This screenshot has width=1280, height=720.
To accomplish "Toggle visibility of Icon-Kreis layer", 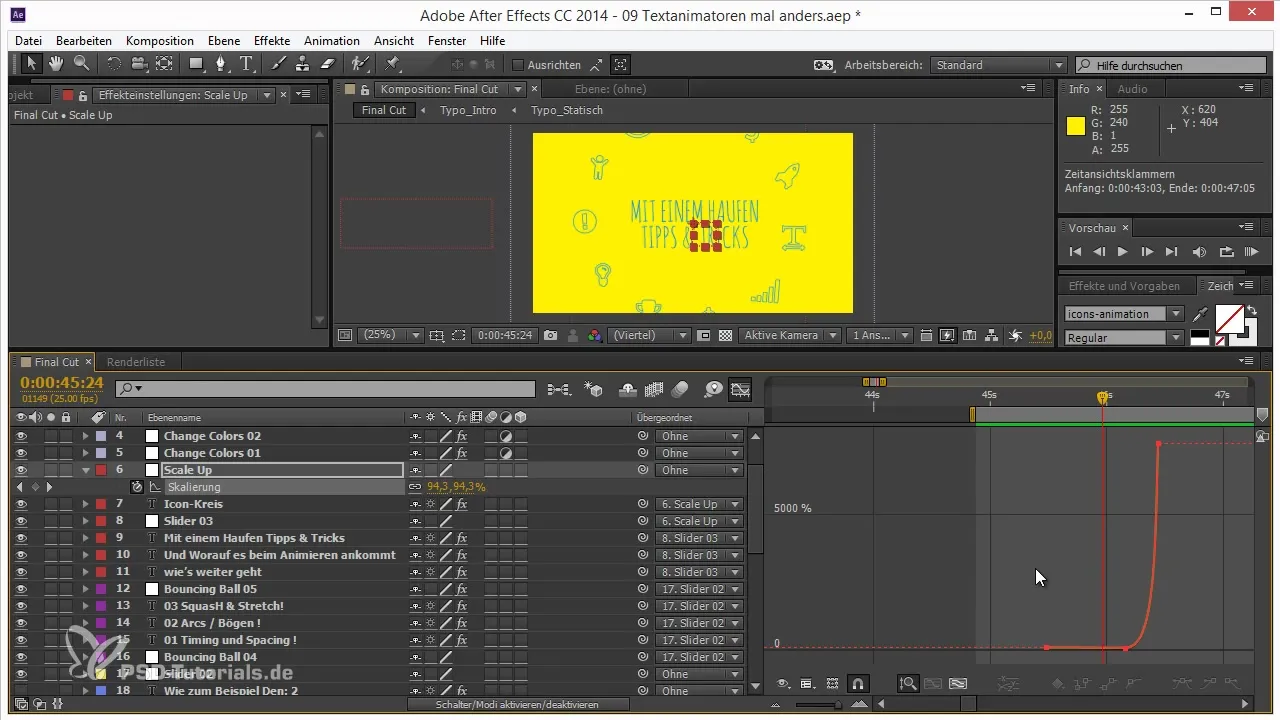I will [22, 504].
